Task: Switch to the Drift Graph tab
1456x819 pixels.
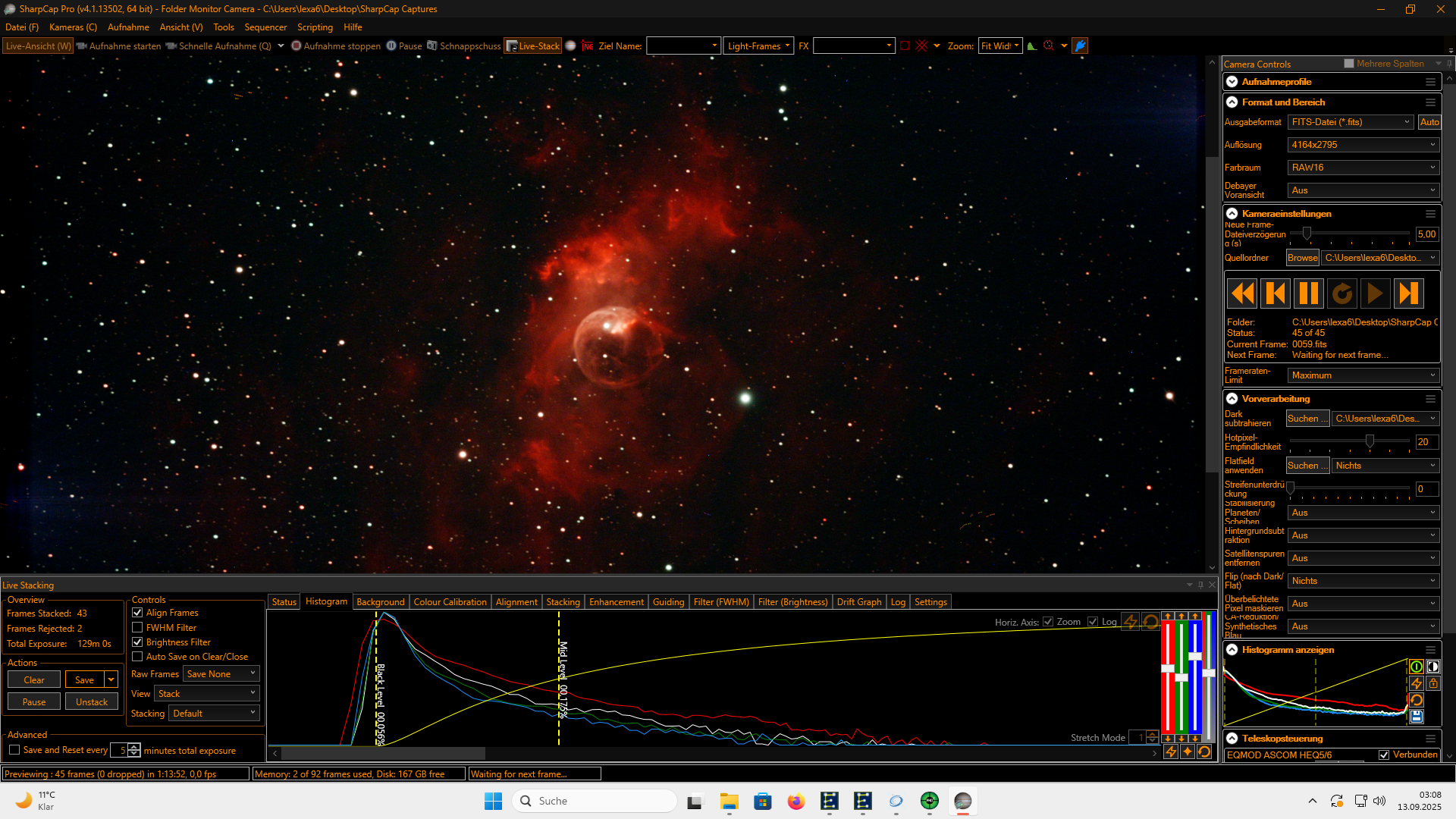Action: (x=858, y=602)
